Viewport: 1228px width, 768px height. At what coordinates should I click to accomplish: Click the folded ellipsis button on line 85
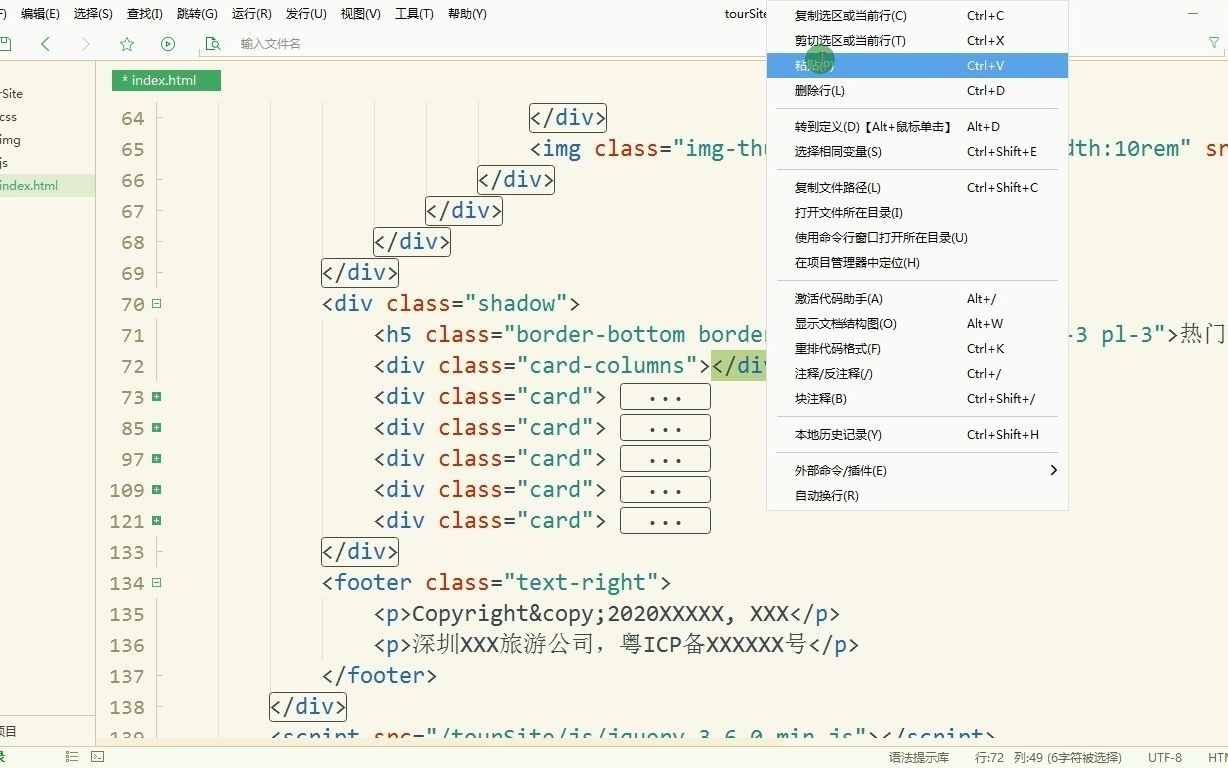tap(664, 427)
